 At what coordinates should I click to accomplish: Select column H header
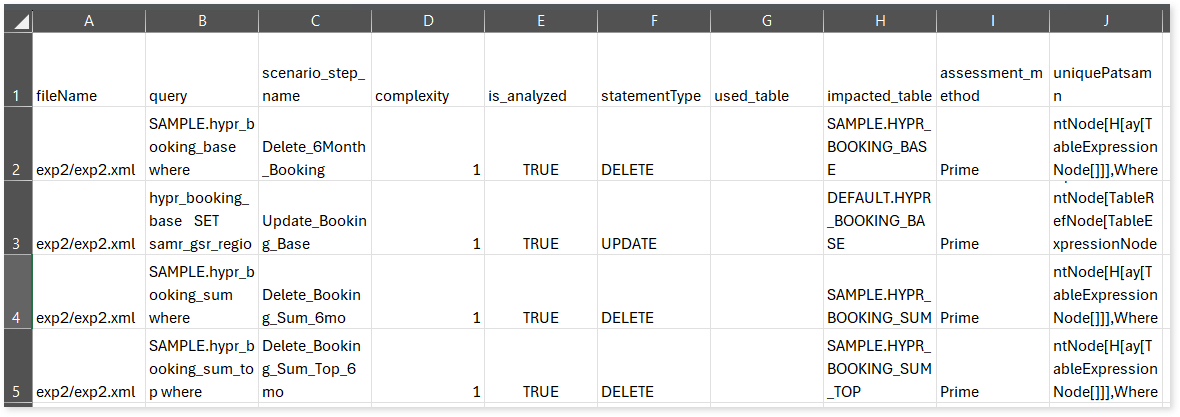pos(879,21)
